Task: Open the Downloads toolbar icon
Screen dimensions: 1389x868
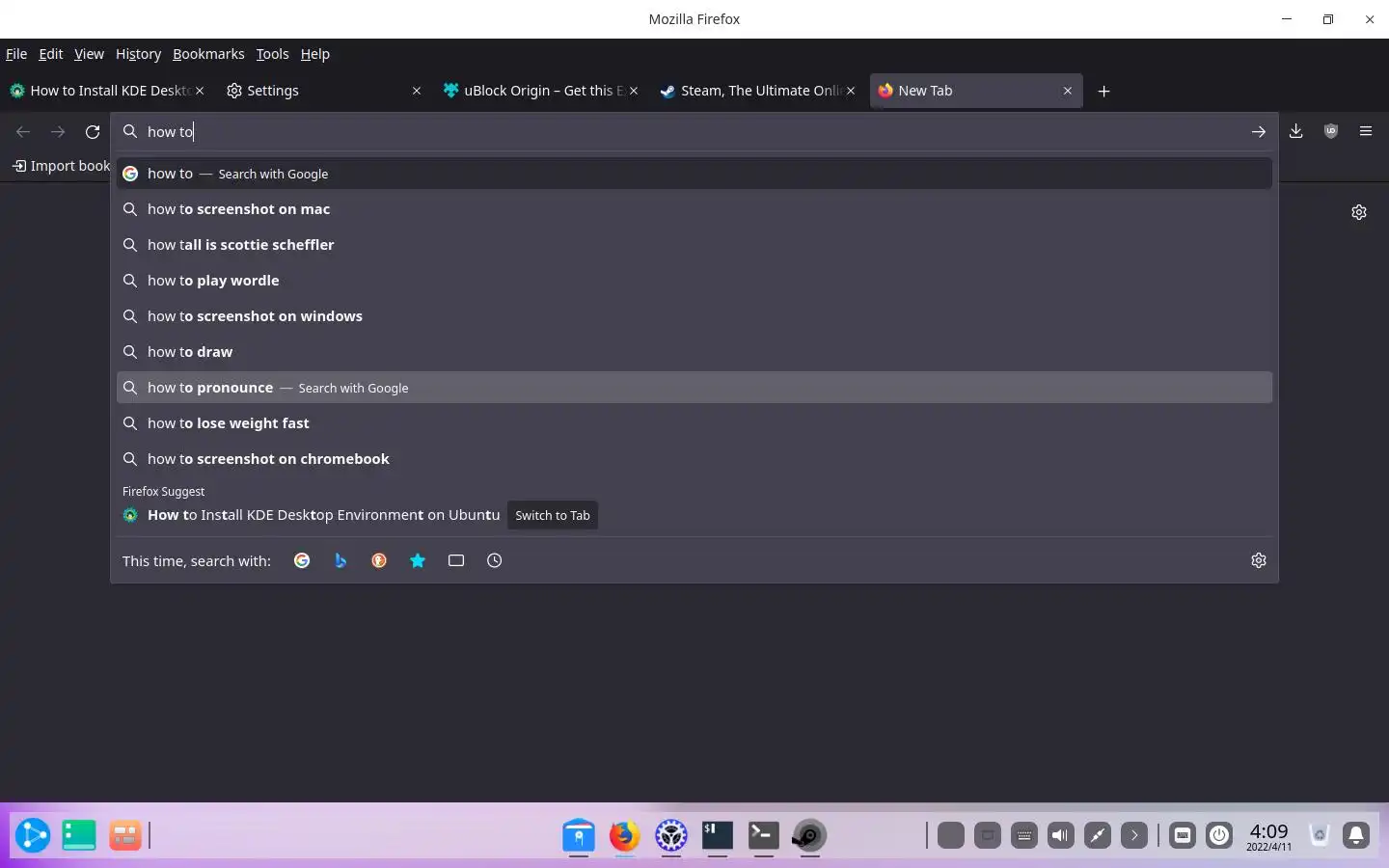Action: pos(1296,131)
